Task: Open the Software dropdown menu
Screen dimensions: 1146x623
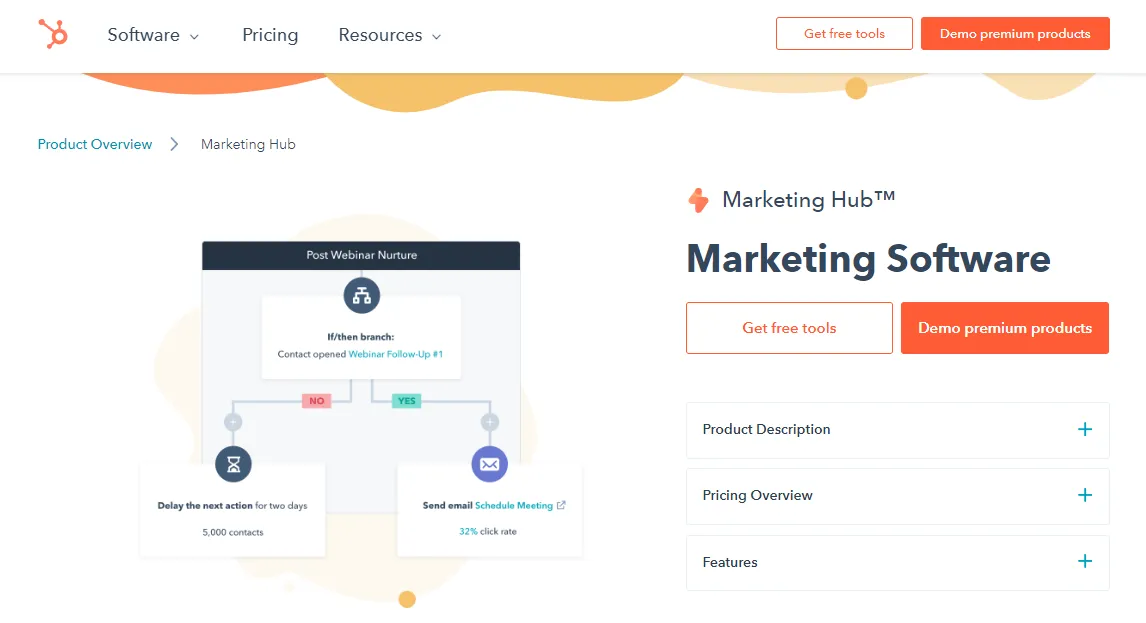Action: coord(153,35)
